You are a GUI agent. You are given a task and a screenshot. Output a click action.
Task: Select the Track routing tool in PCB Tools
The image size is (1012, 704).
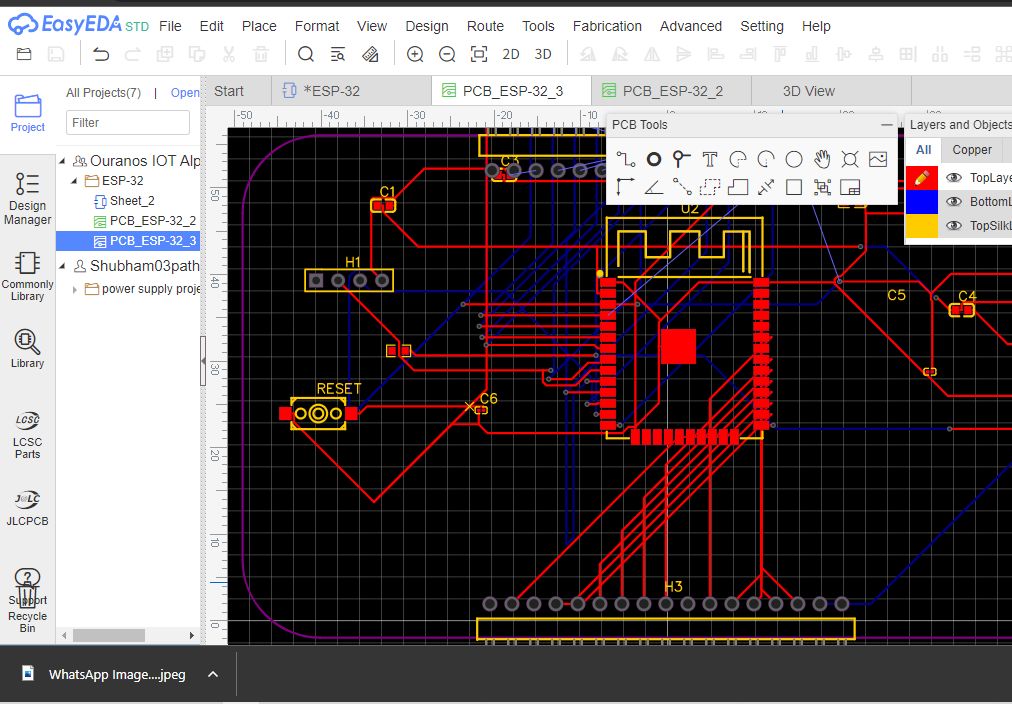(625, 159)
